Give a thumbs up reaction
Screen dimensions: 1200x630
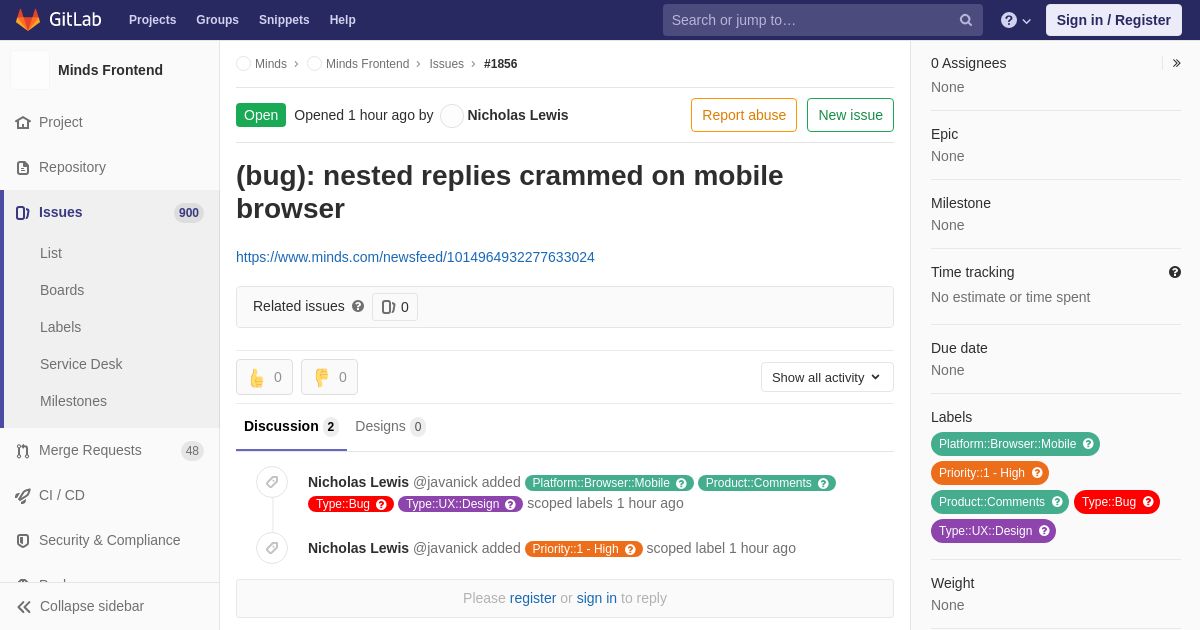click(264, 377)
